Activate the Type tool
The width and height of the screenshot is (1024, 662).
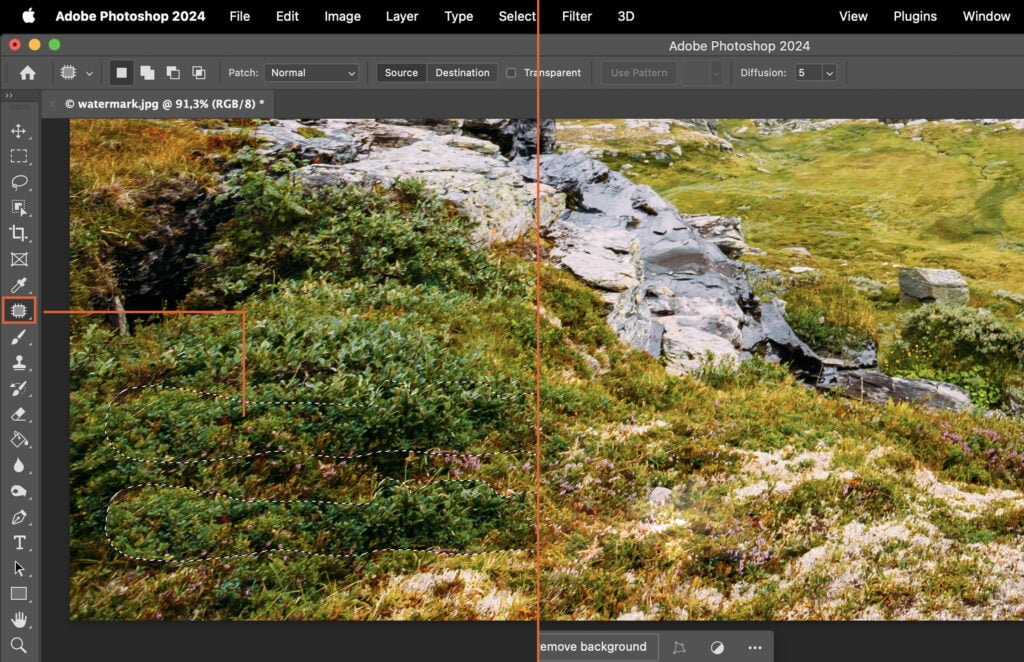pyautogui.click(x=19, y=543)
